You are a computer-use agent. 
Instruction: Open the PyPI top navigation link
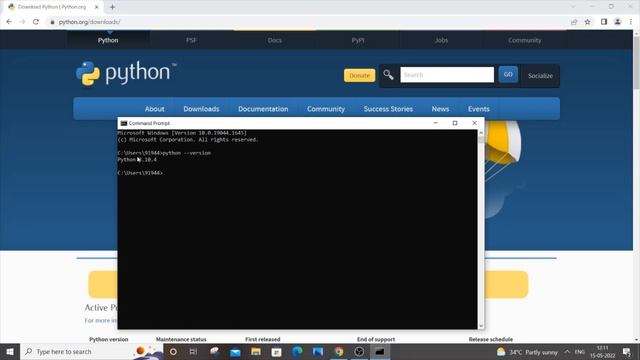(x=358, y=40)
